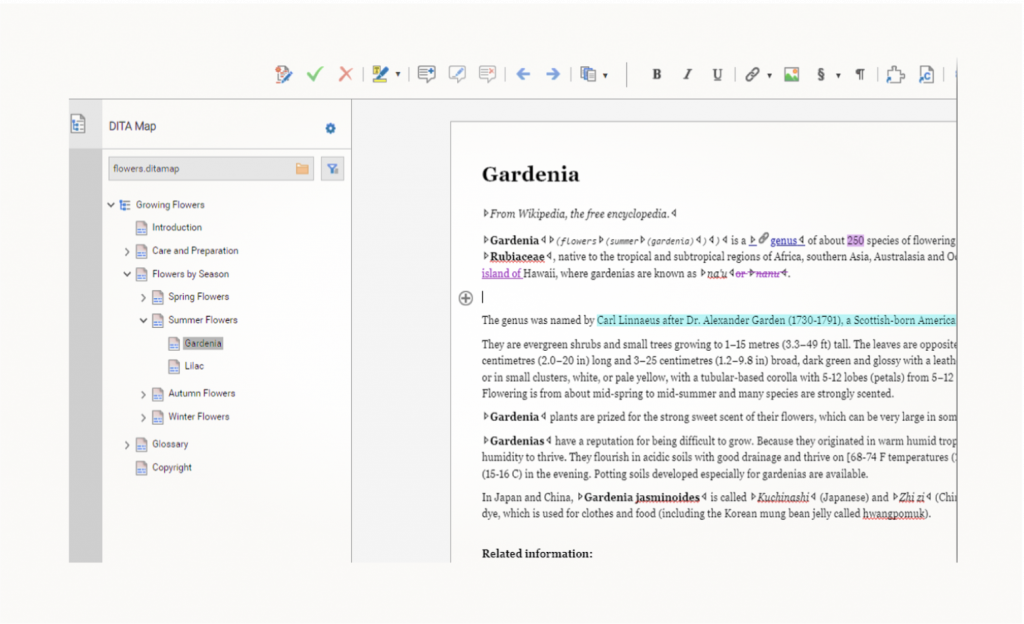1024x624 pixels.
Task: Expand the Spring Flowers node
Action: [143, 298]
